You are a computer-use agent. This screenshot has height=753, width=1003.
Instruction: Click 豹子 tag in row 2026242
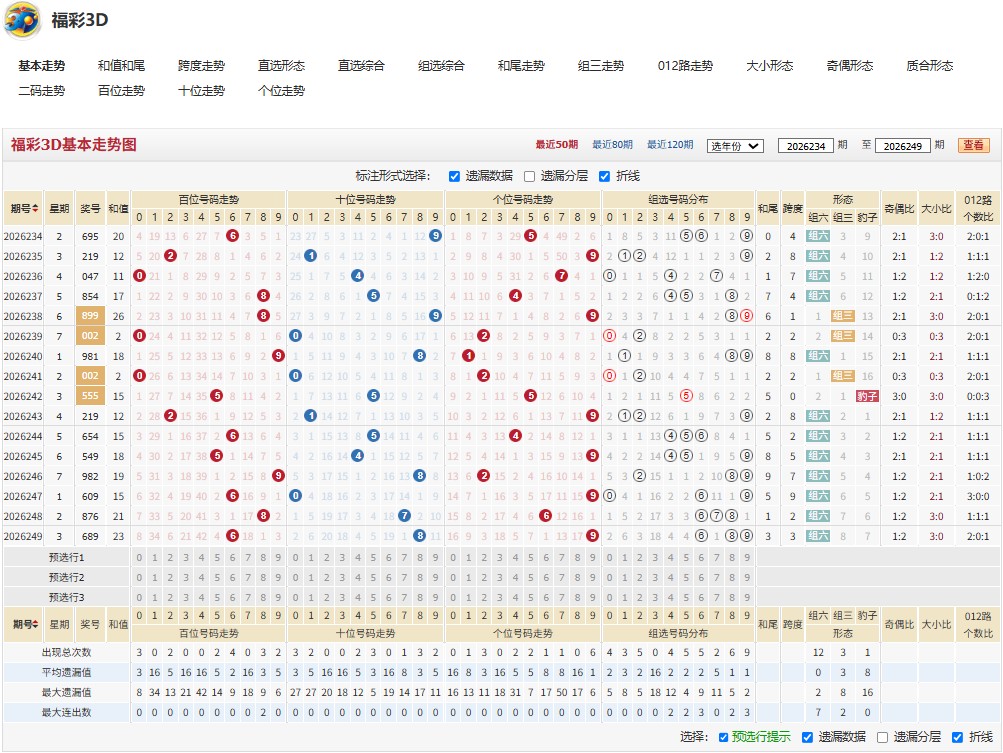coord(867,396)
